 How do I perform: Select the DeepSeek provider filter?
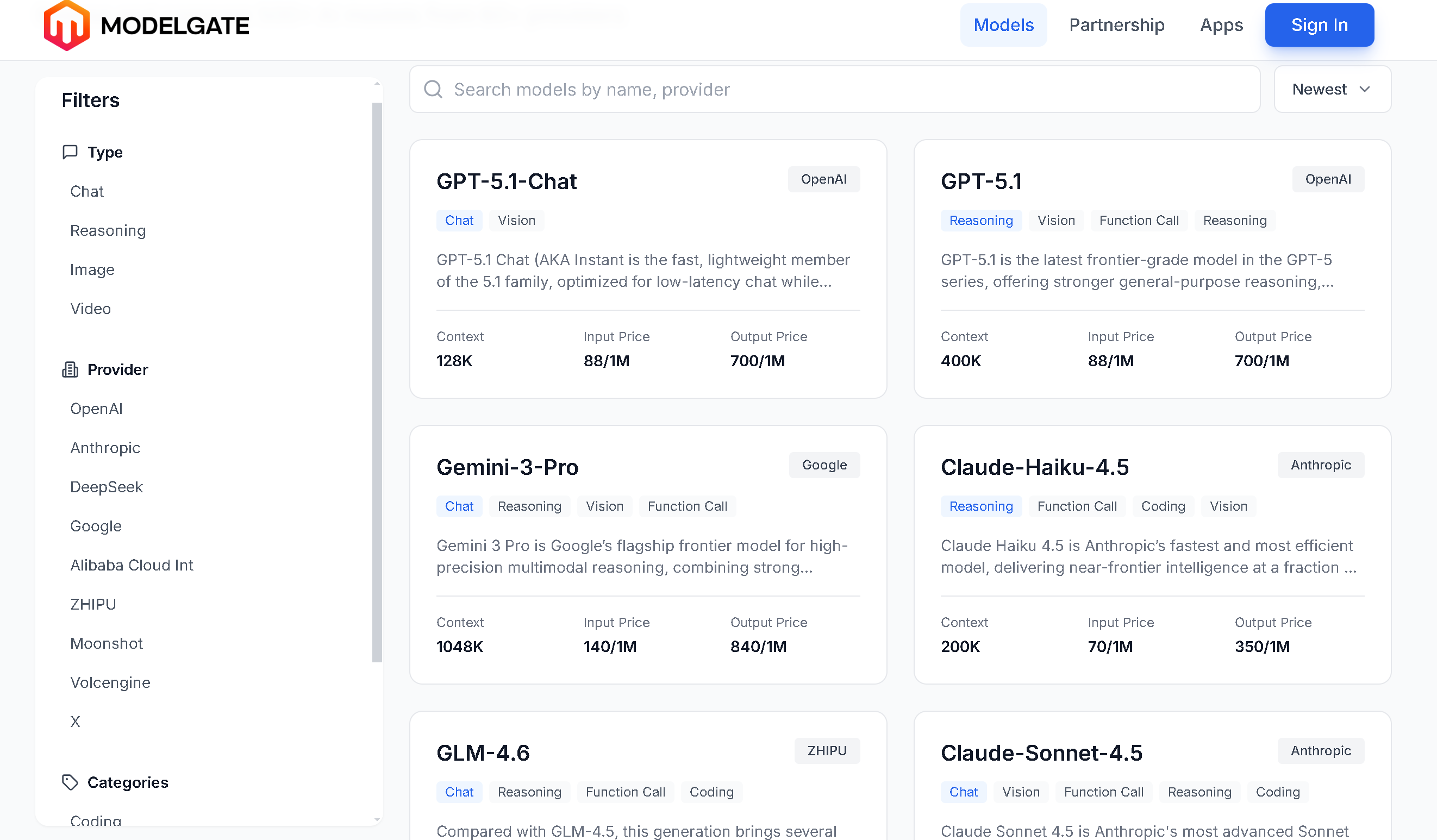tap(106, 487)
